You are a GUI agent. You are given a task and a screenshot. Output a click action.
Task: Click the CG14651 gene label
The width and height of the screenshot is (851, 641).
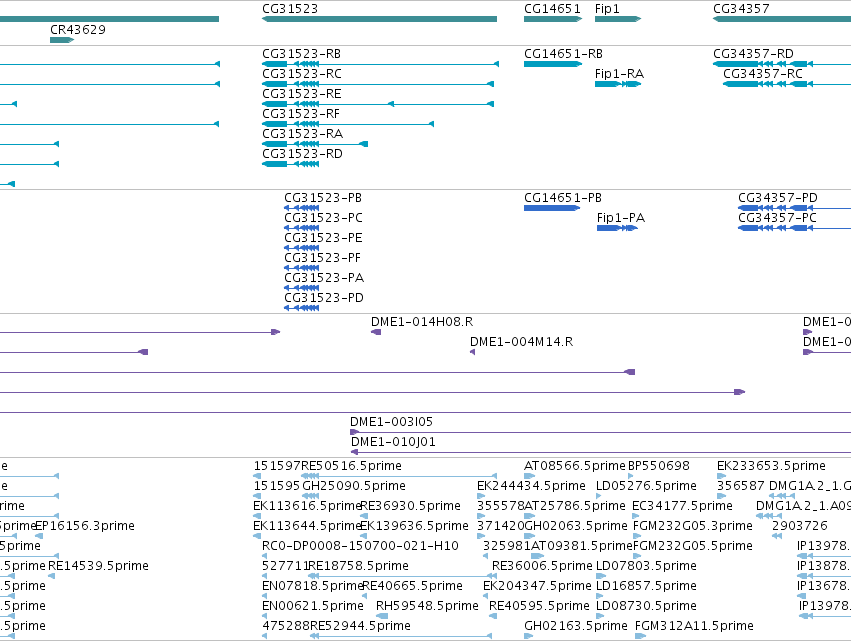552,9
